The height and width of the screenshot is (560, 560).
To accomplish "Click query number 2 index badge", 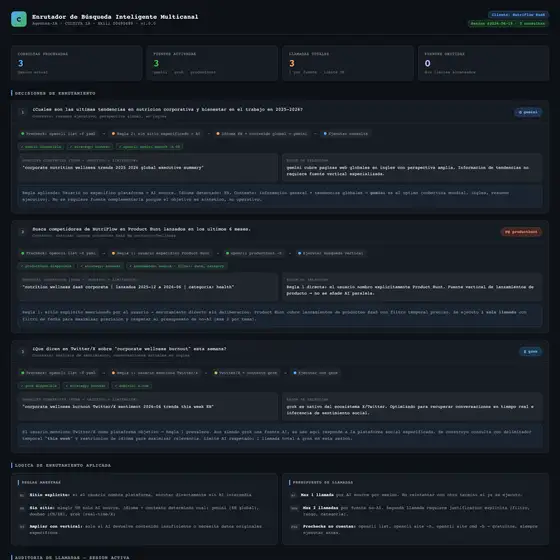I will pyautogui.click(x=22, y=232).
